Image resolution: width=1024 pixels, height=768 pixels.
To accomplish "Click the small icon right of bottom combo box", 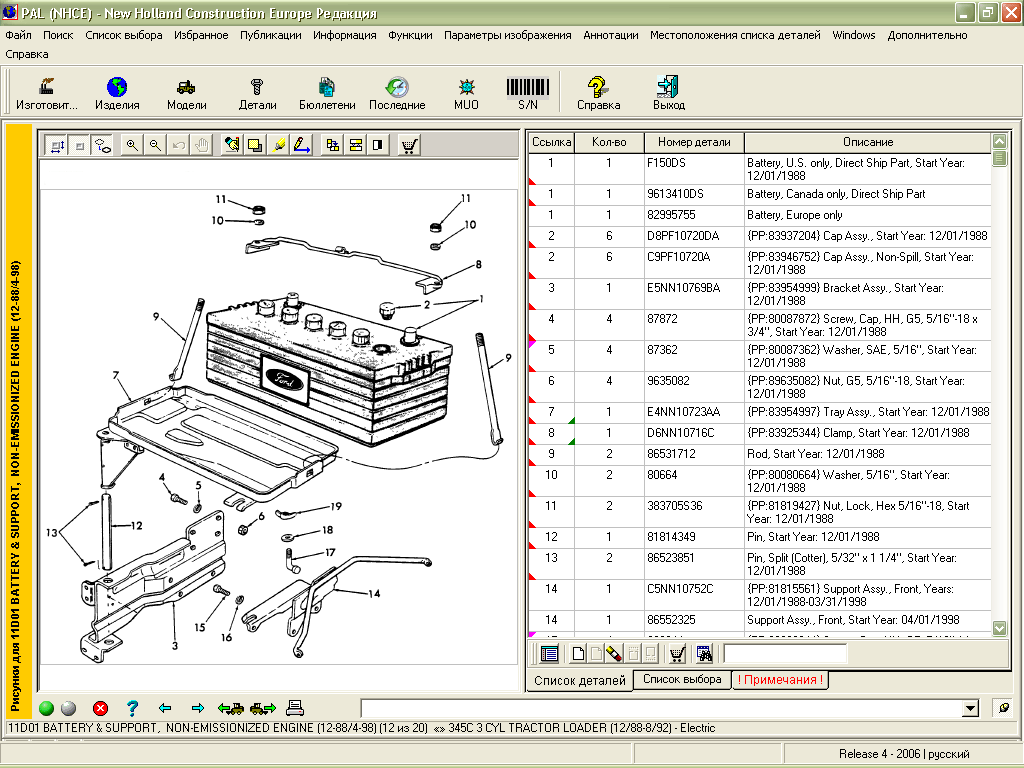I will (x=1004, y=709).
